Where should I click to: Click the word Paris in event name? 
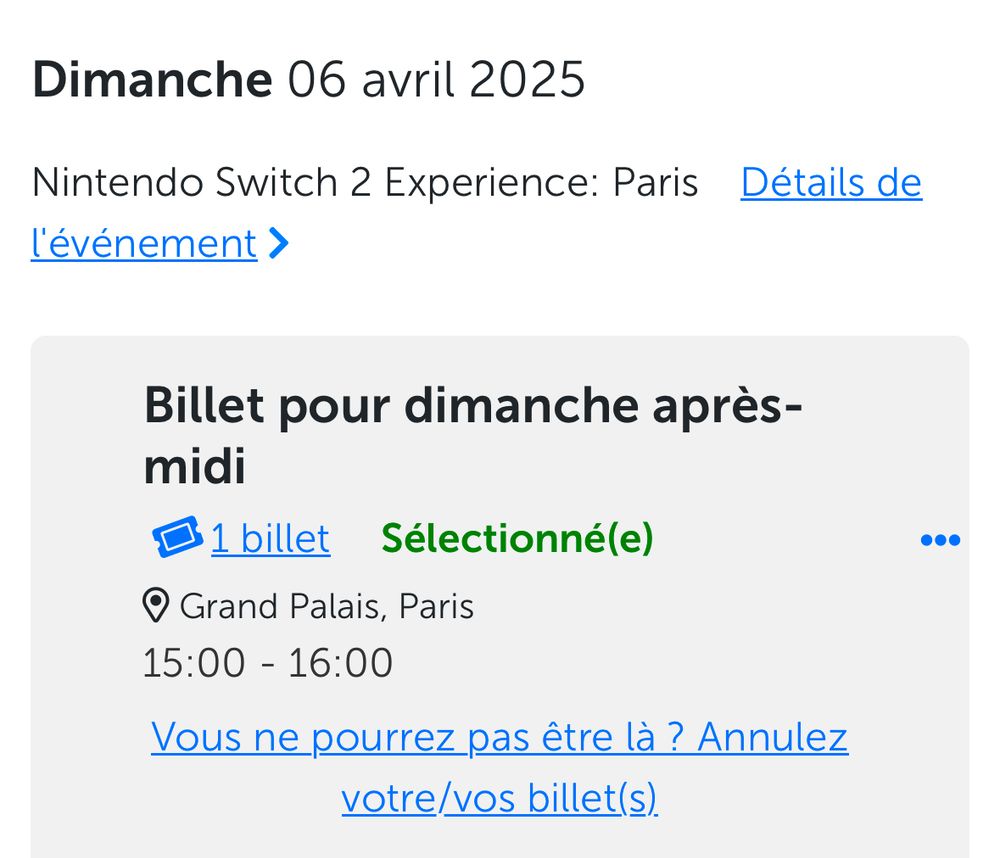coord(655,183)
